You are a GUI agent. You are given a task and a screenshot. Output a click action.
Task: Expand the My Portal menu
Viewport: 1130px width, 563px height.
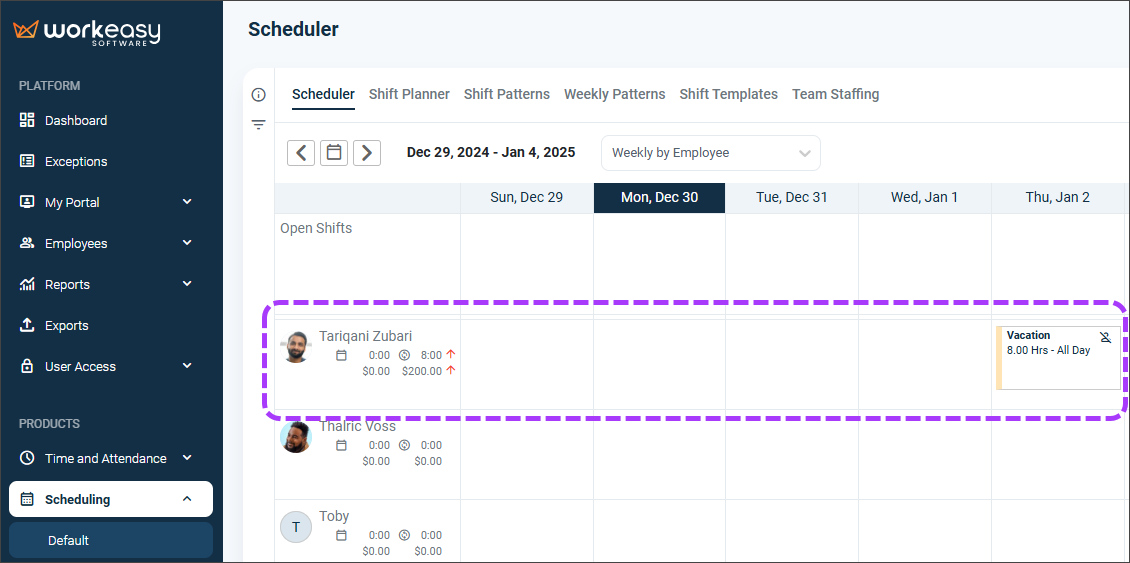pyautogui.click(x=187, y=203)
